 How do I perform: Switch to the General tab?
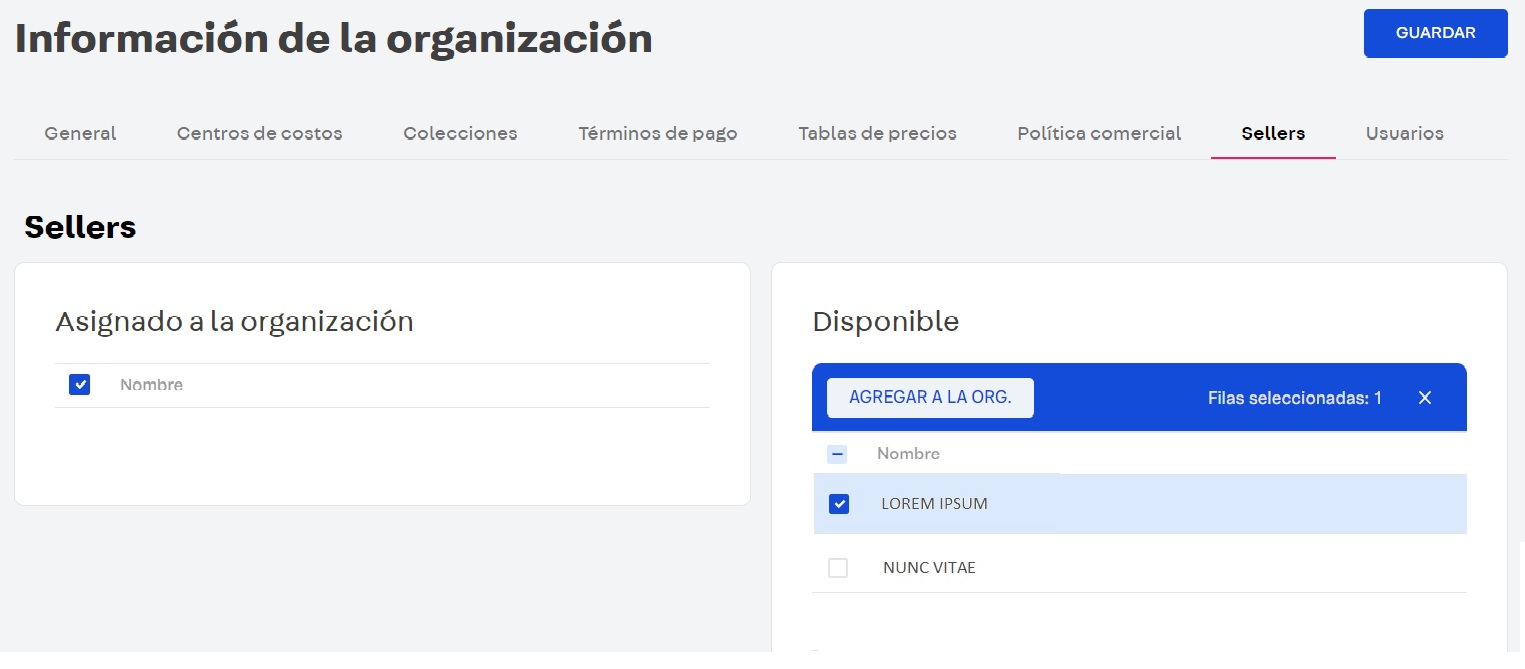tap(80, 133)
